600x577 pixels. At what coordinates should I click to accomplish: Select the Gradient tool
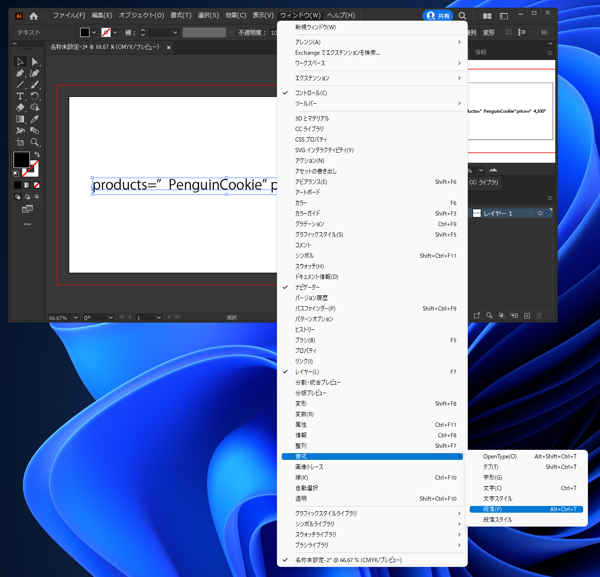click(x=20, y=119)
